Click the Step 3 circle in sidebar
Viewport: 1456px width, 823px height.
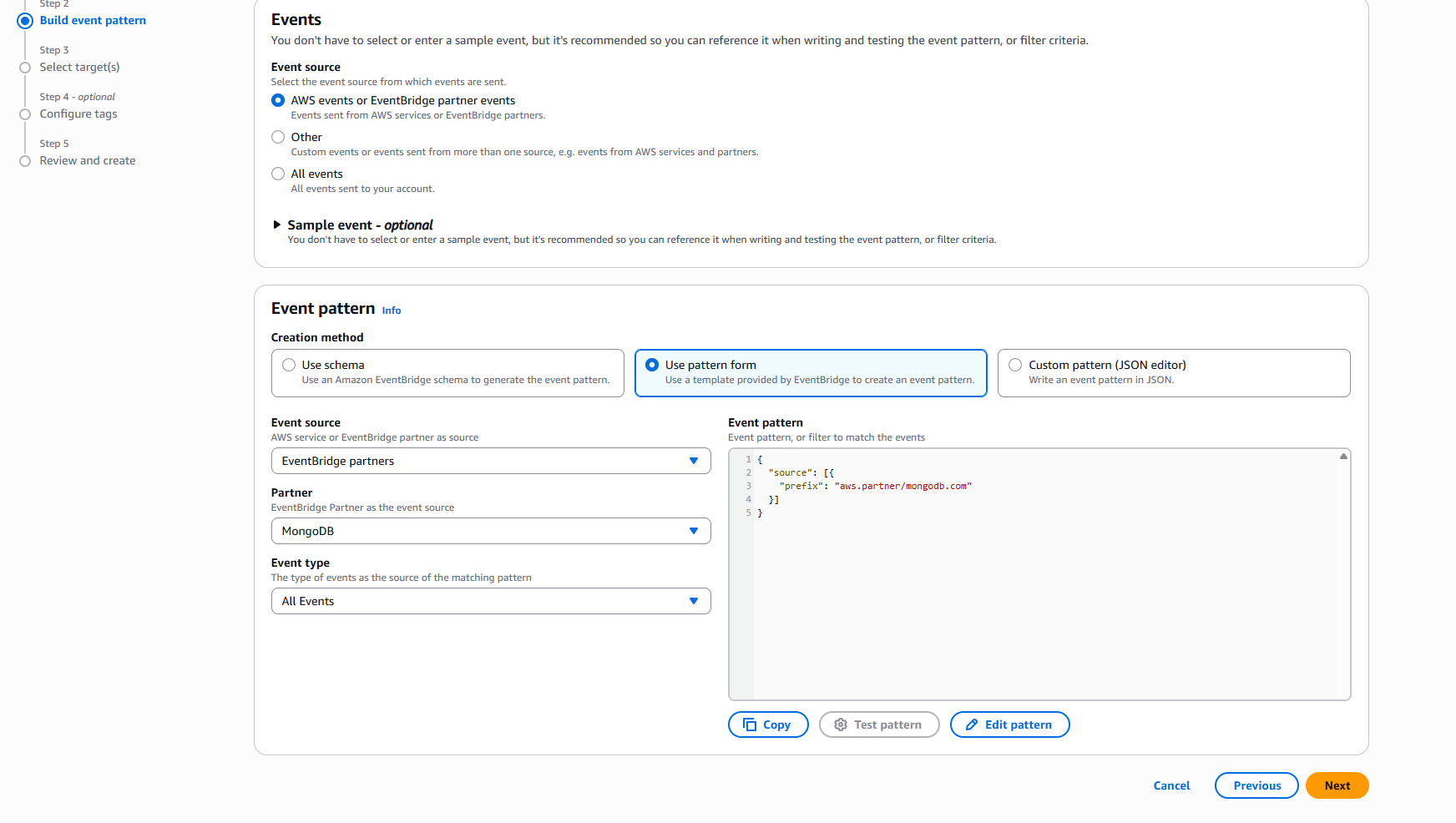click(25, 67)
